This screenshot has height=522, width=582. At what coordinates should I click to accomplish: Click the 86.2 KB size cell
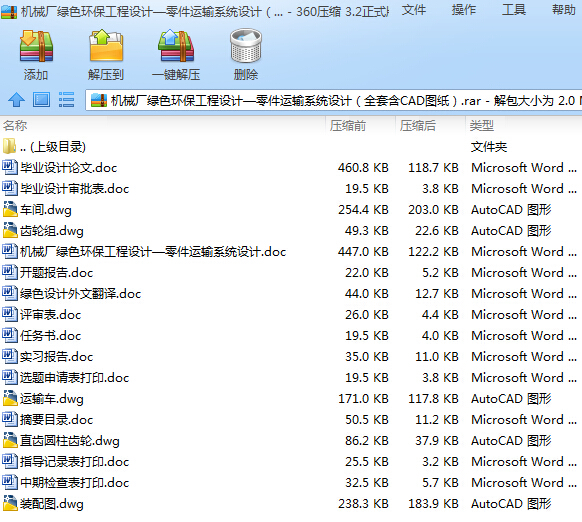pos(366,441)
